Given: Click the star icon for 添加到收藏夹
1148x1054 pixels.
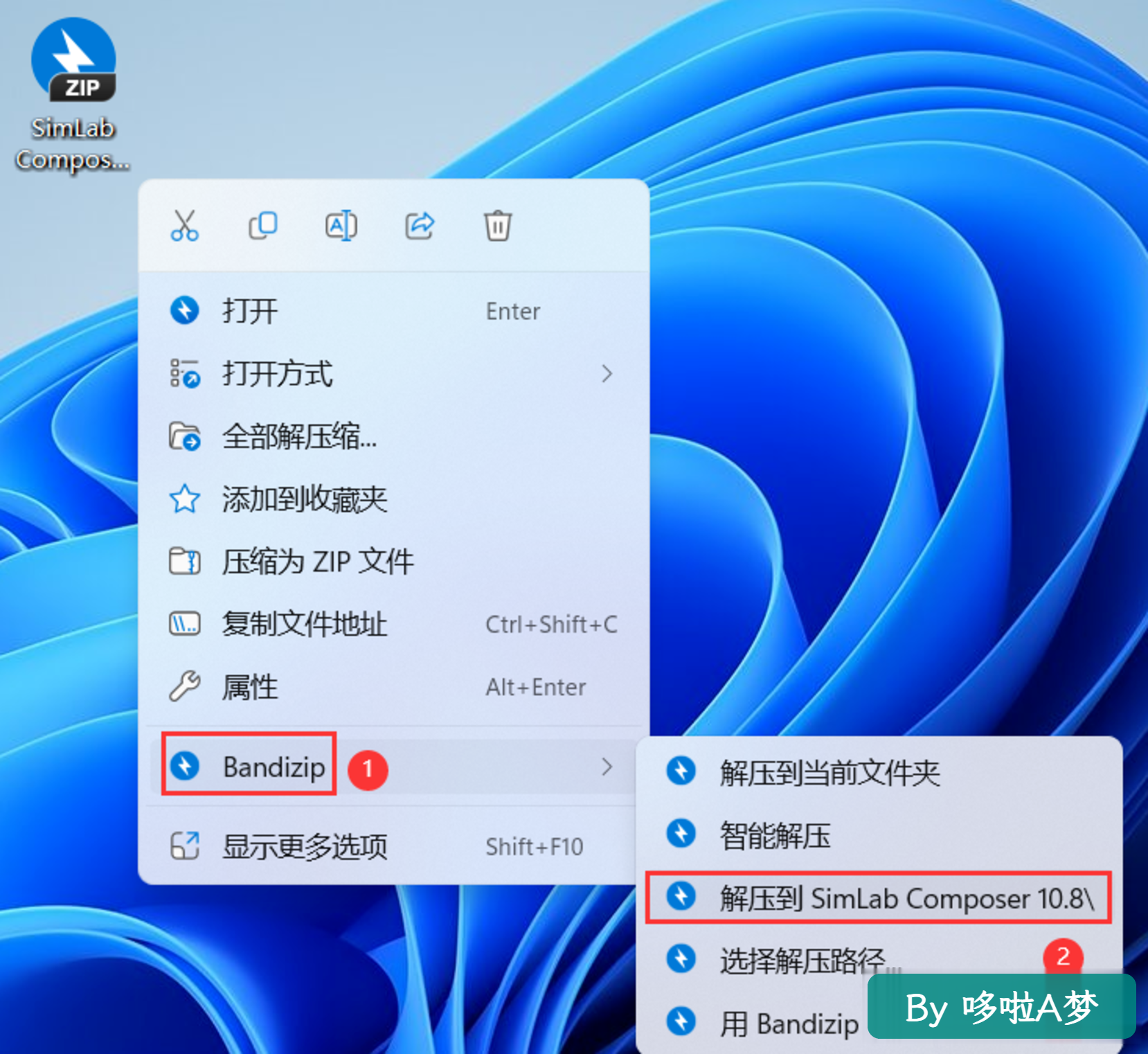Looking at the screenshot, I should [185, 499].
